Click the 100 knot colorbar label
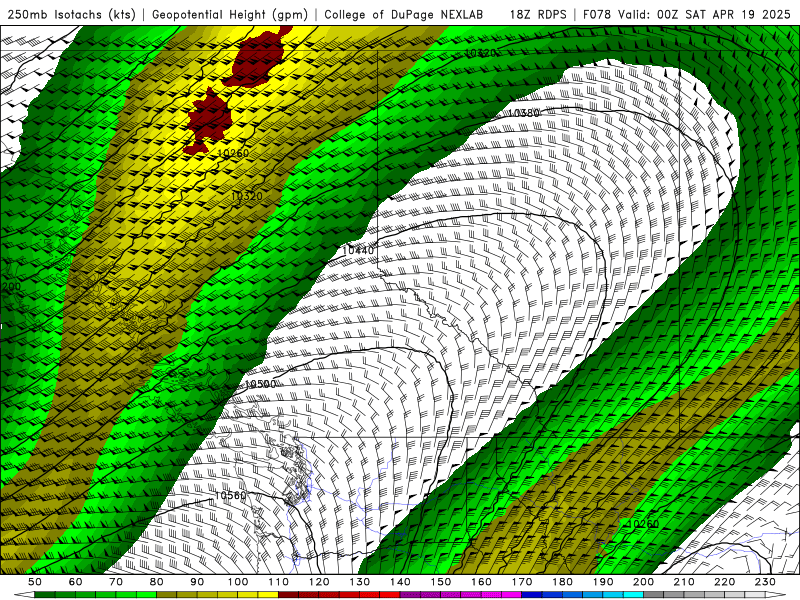Viewport: 800px width, 600px height. point(238,582)
